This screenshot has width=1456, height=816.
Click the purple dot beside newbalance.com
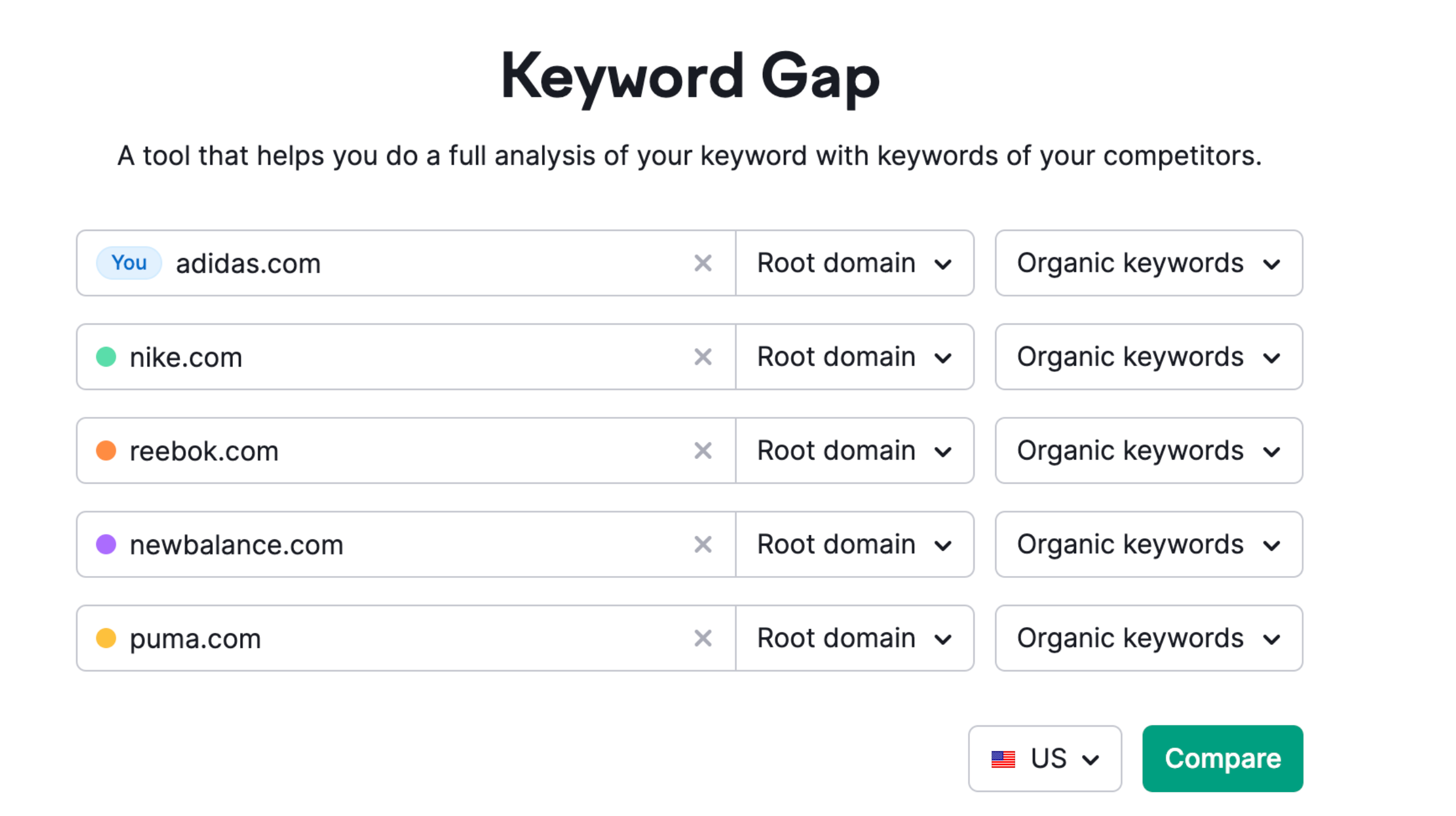[x=106, y=544]
